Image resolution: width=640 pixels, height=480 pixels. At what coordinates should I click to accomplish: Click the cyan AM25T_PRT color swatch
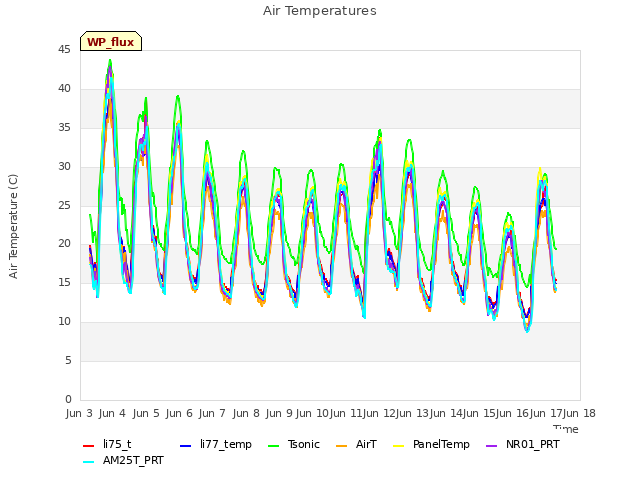[89, 462]
